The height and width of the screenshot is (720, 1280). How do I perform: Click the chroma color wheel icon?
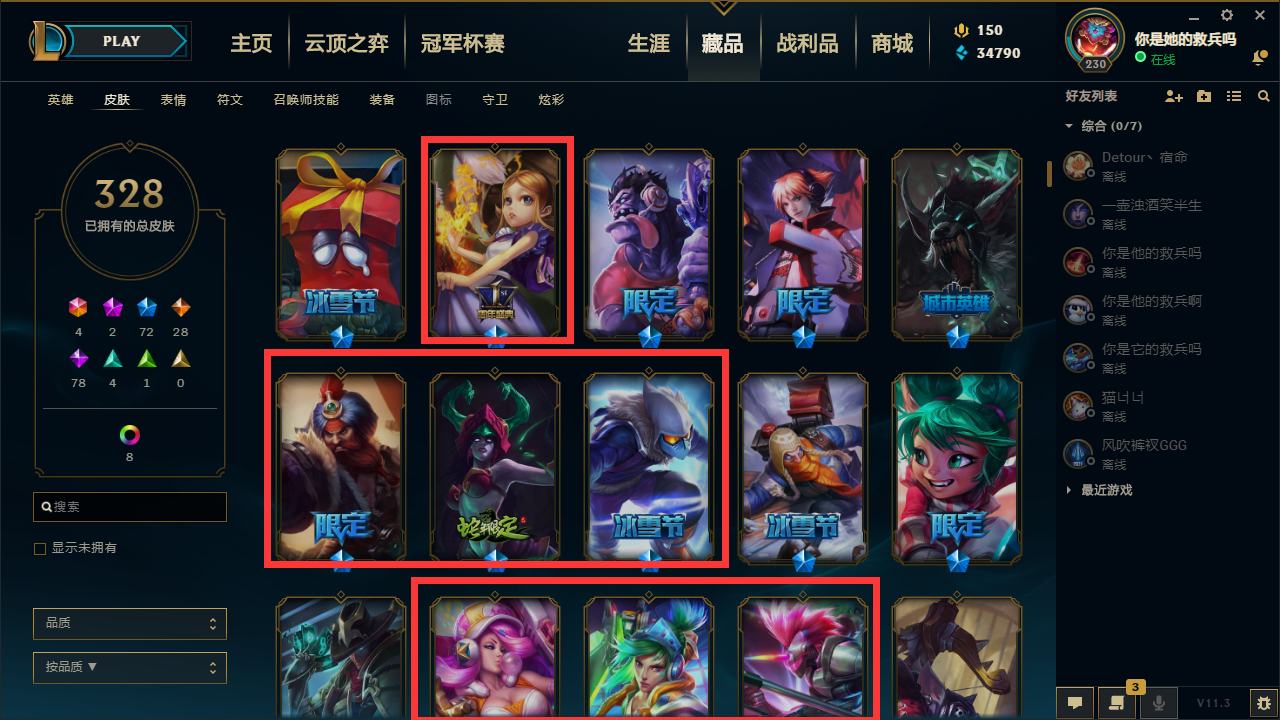click(130, 435)
